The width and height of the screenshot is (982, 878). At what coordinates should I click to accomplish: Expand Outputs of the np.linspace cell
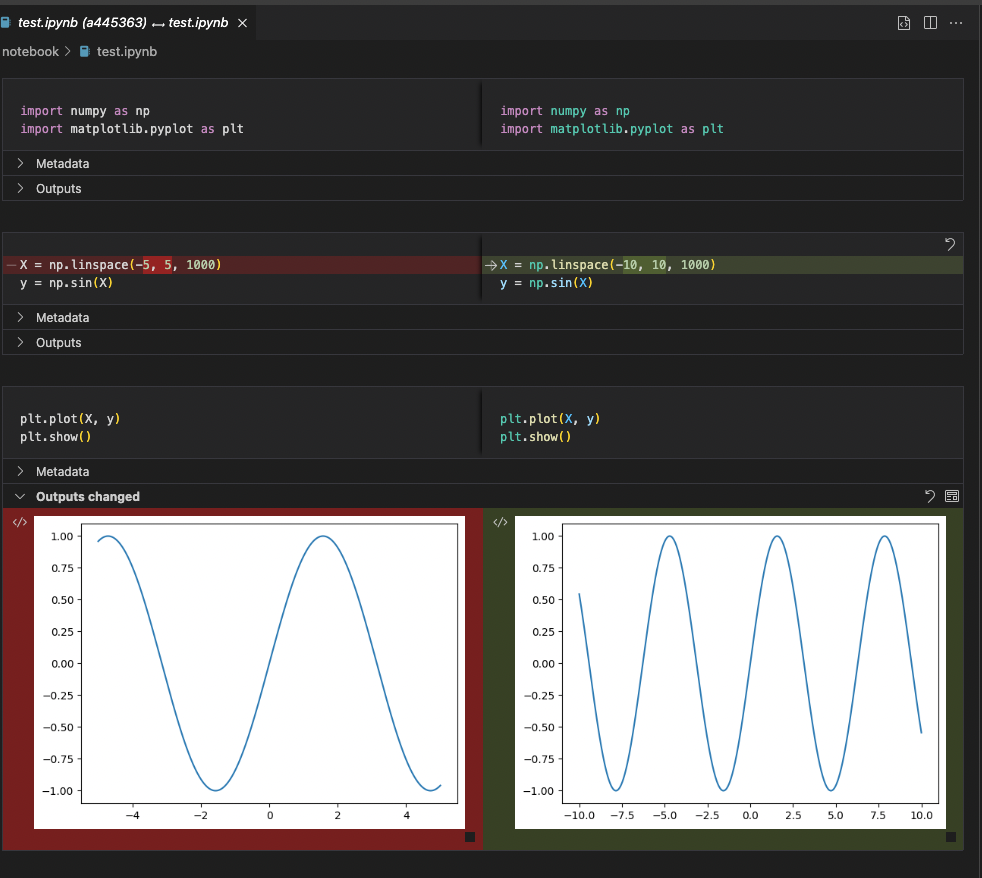pos(56,342)
